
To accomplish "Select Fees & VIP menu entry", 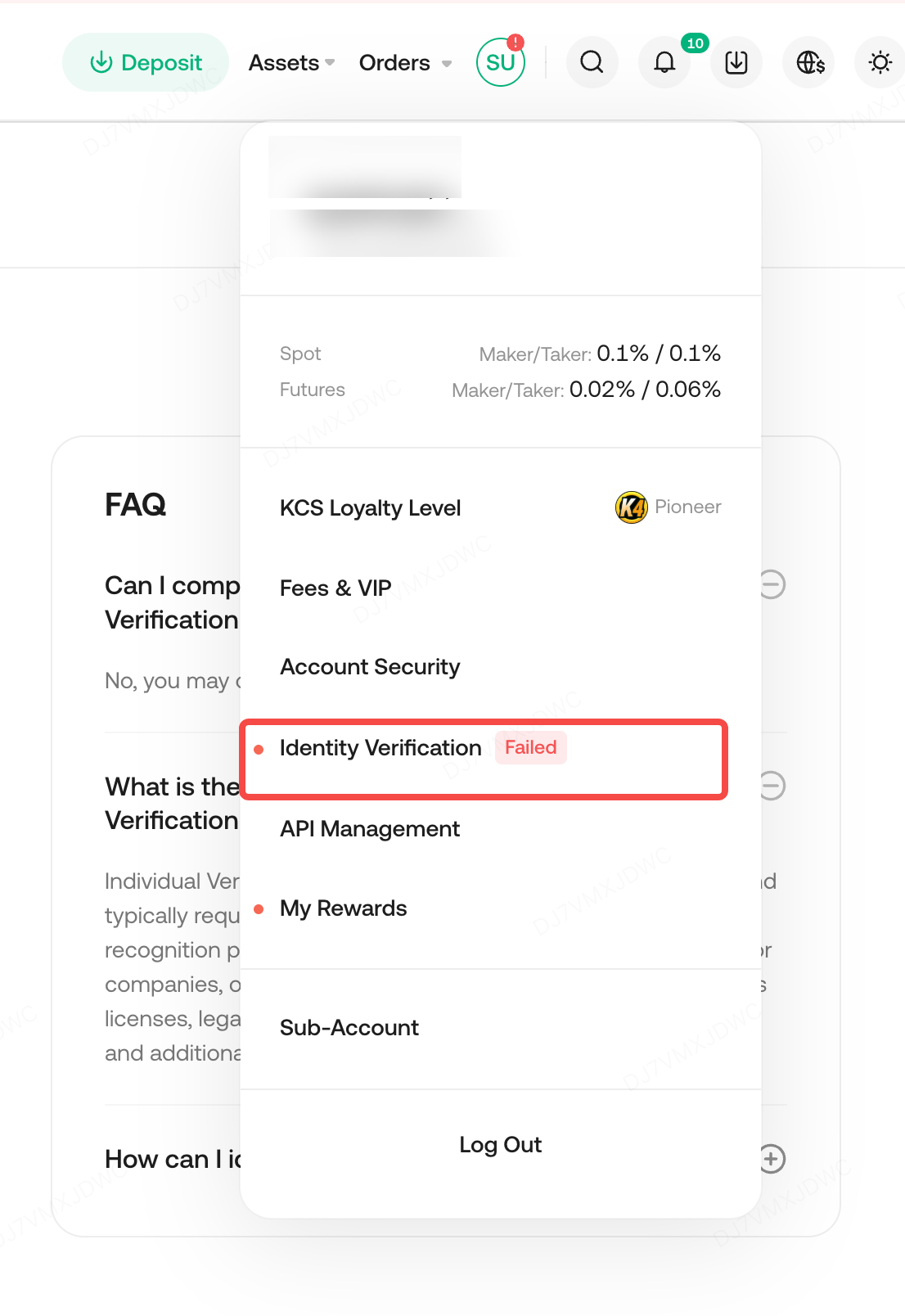I will coord(335,588).
